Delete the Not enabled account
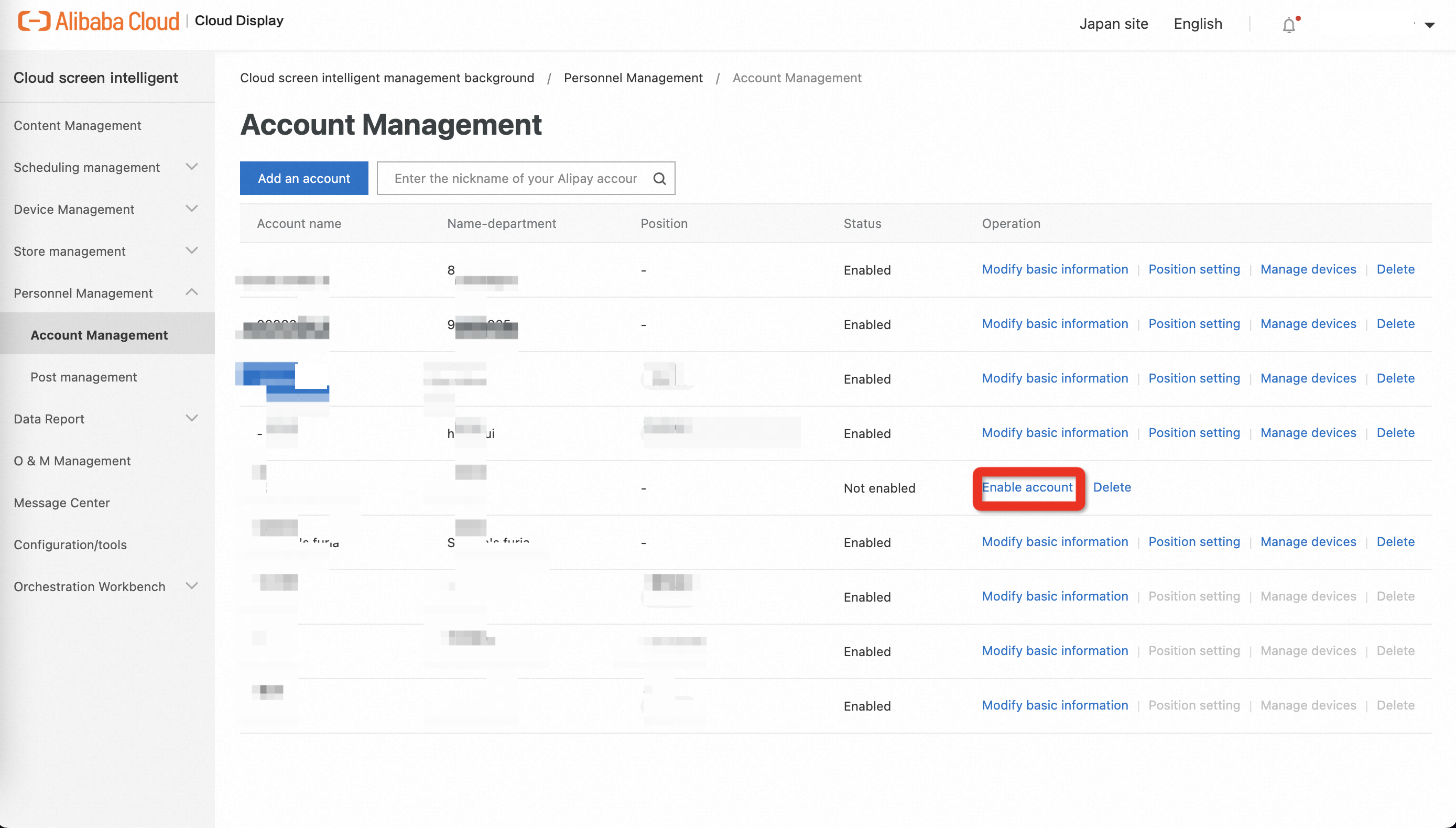The height and width of the screenshot is (828, 1456). coord(1112,487)
